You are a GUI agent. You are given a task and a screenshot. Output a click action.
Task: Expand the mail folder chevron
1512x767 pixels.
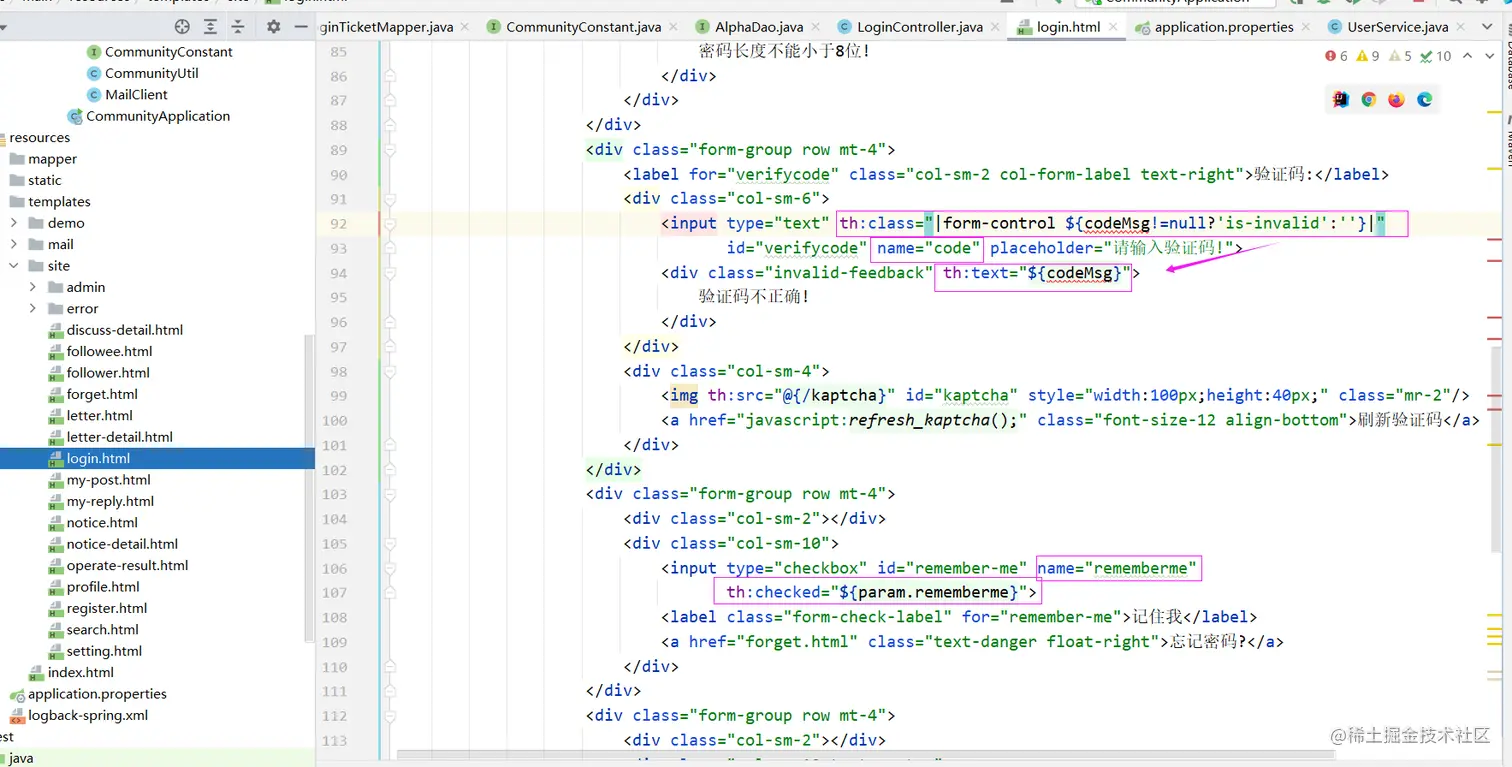click(x=14, y=244)
